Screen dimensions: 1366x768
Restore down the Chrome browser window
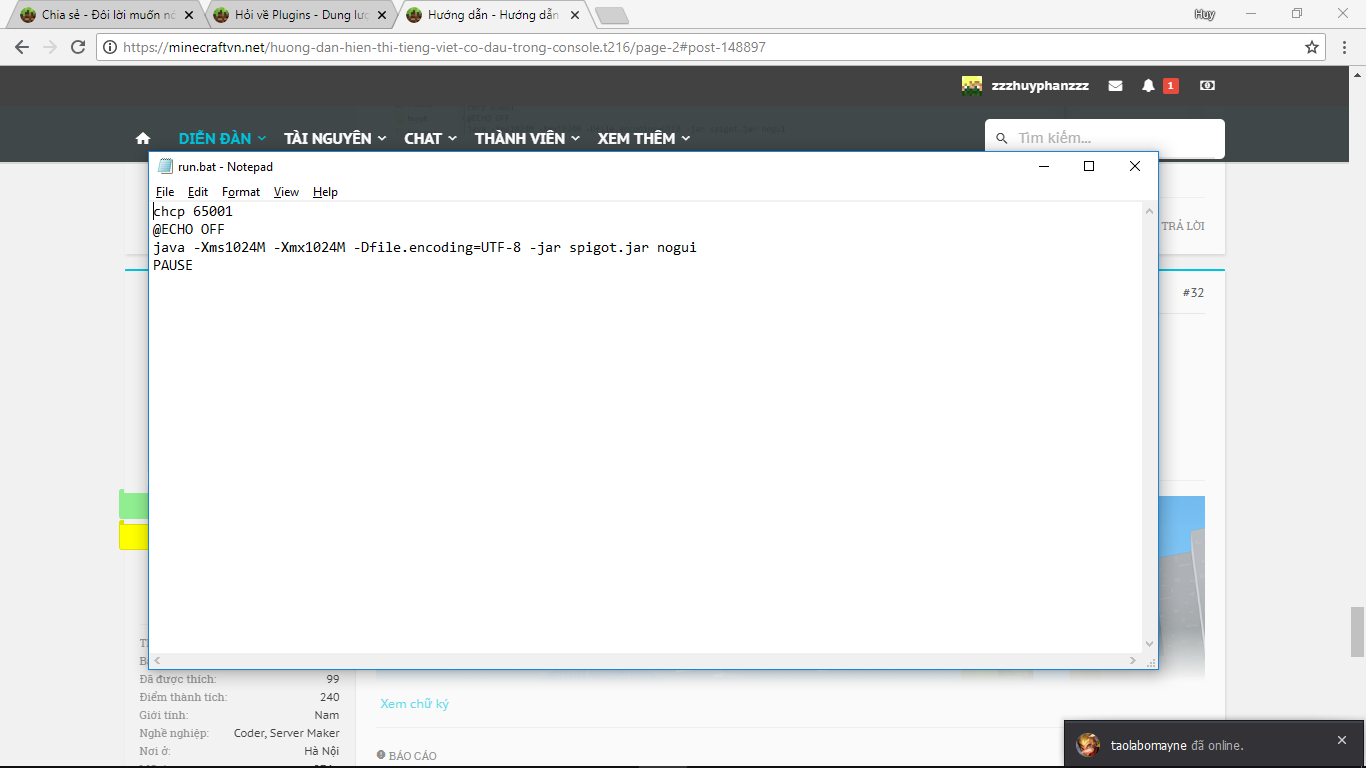(1297, 13)
